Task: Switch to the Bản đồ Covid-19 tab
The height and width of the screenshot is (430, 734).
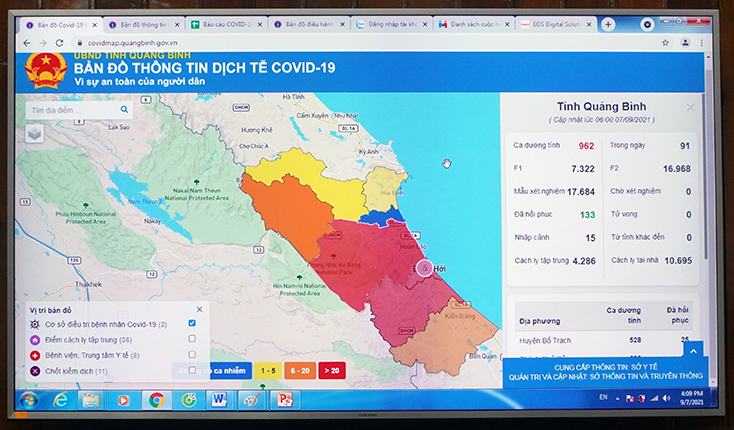Action: (62, 25)
